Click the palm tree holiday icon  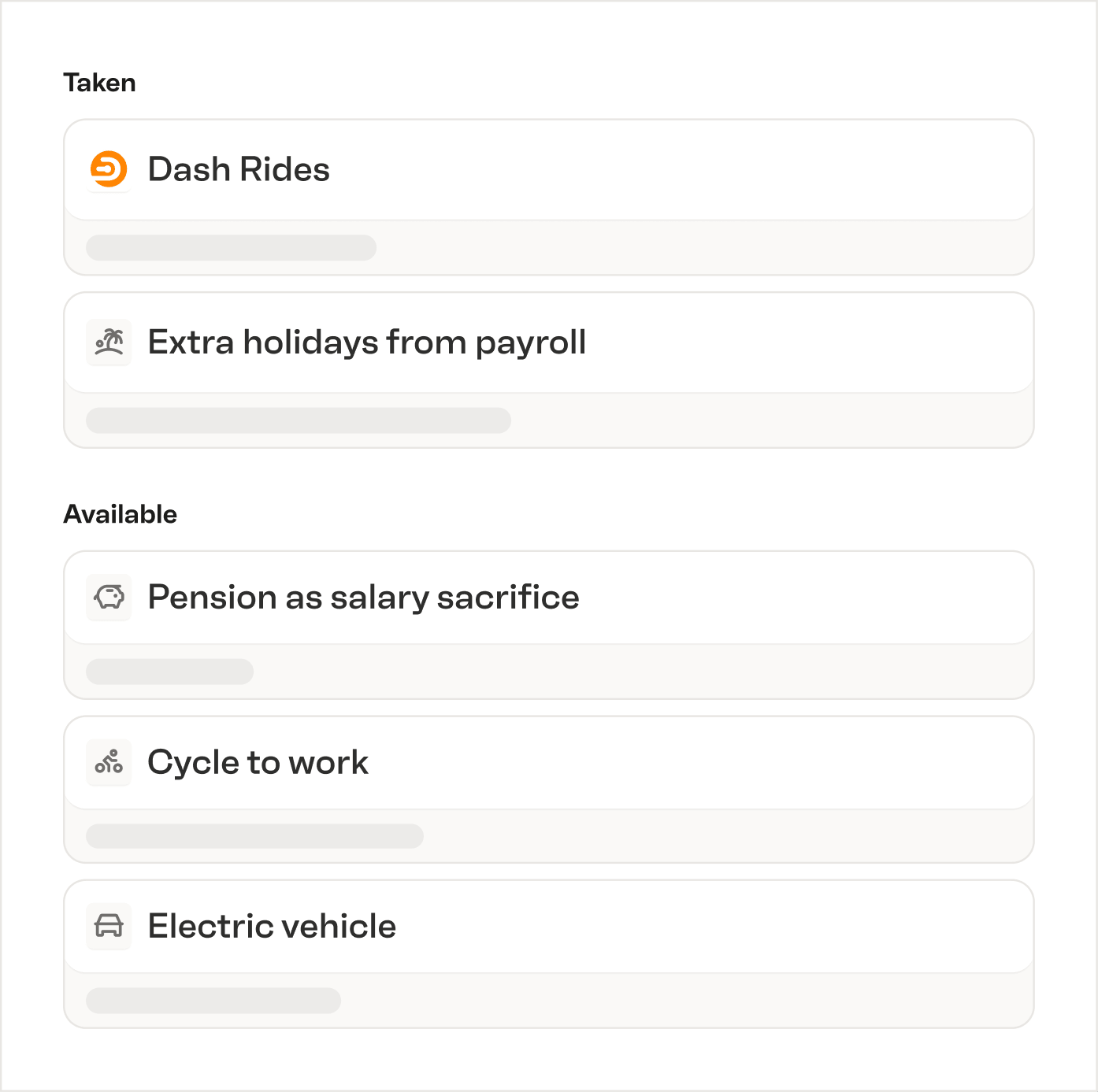109,342
